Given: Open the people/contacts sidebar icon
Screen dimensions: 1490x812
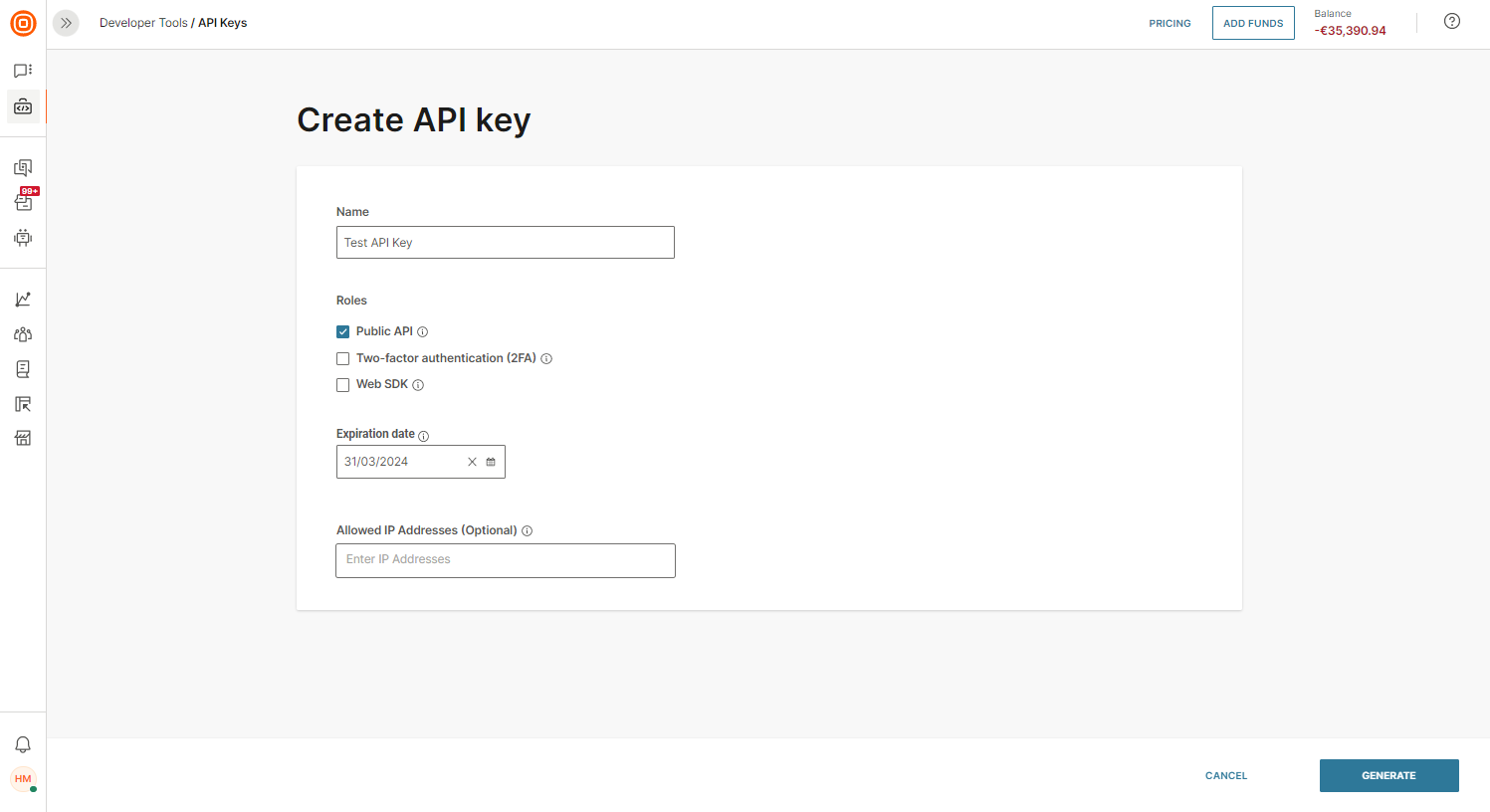Looking at the screenshot, I should pyautogui.click(x=23, y=334).
